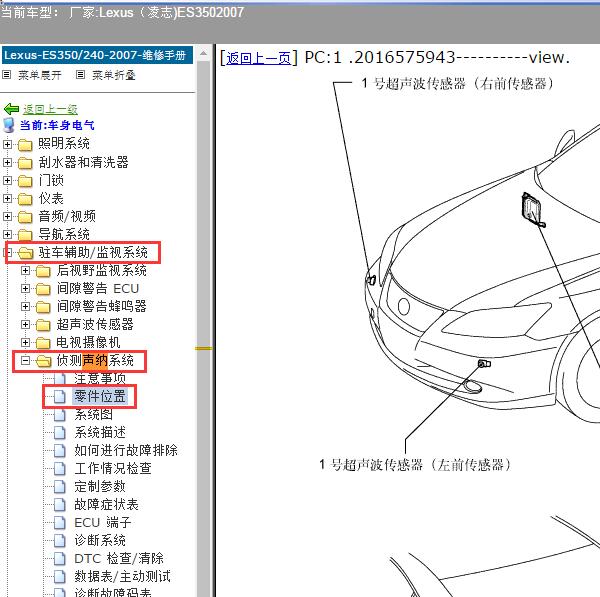Click the page icon next to 系统描述
This screenshot has height=597, width=600.
click(x=60, y=432)
